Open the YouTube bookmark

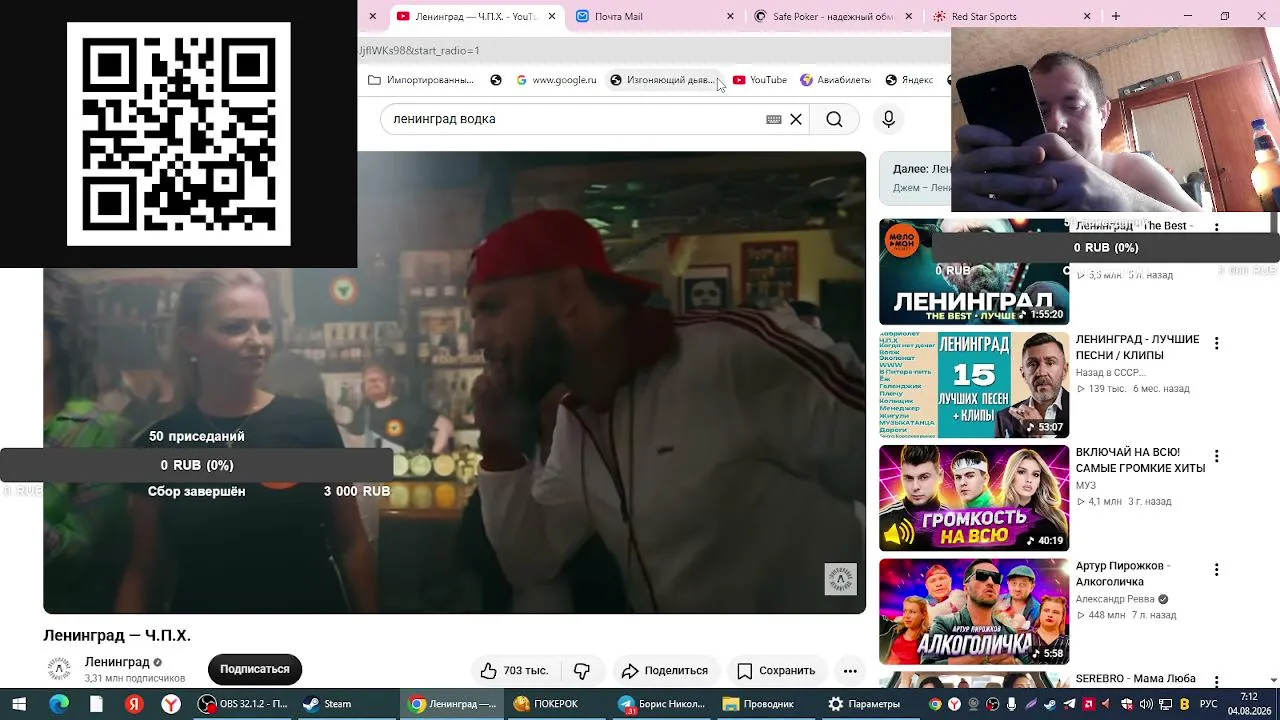pos(760,80)
